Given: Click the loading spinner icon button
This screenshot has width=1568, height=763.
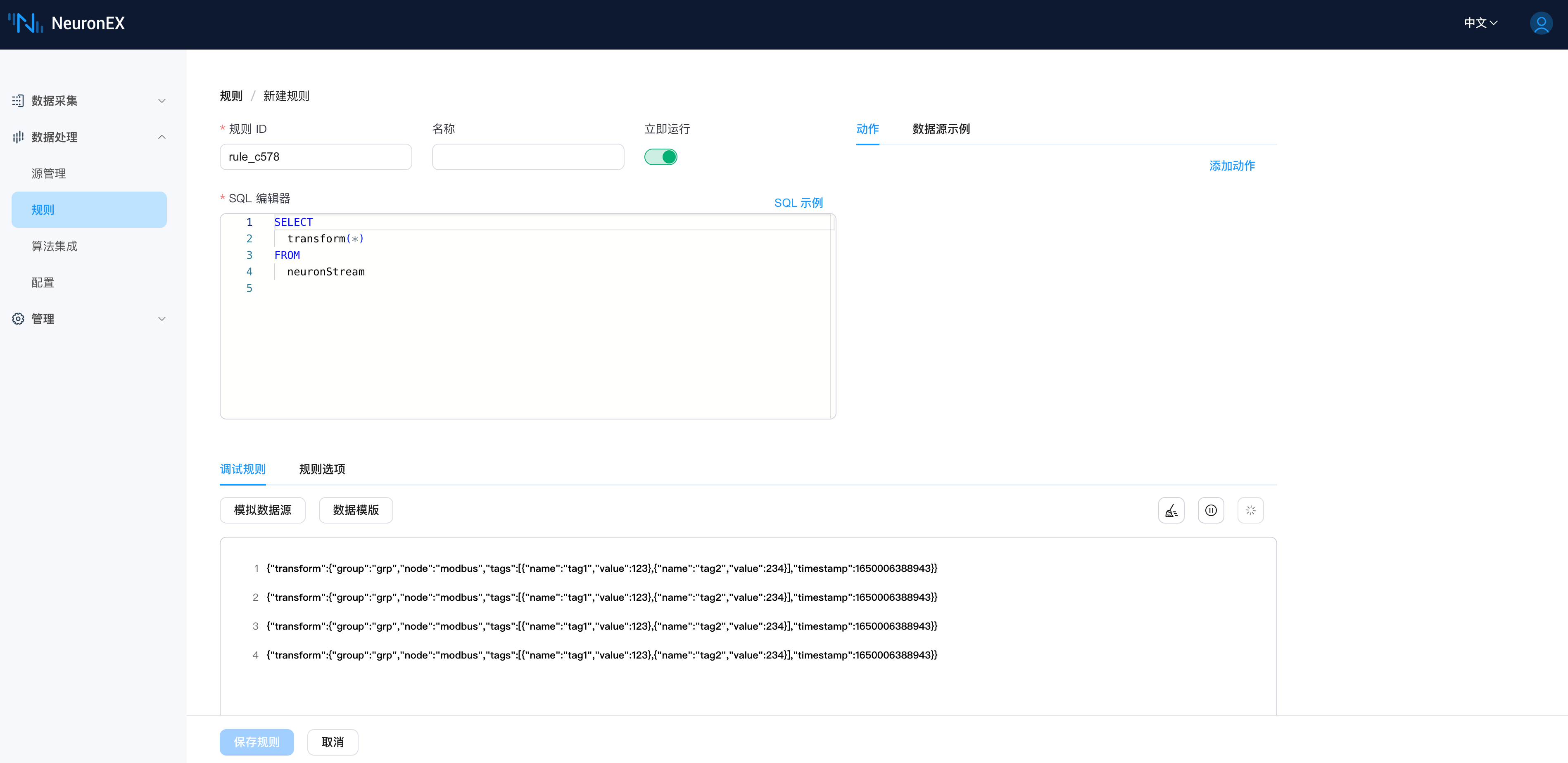Looking at the screenshot, I should point(1250,510).
